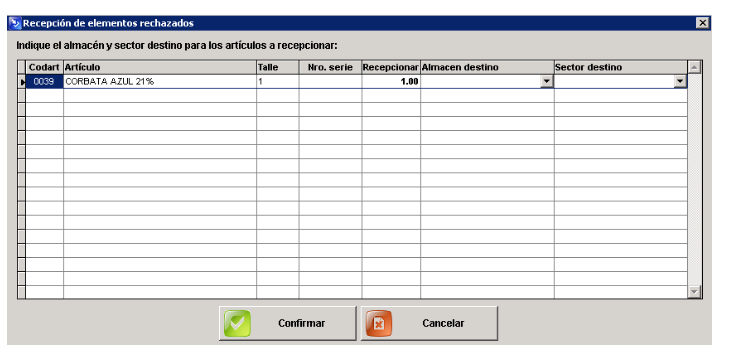730x360 pixels.
Task: Select the Codart cell 0039
Action: click(x=44, y=82)
